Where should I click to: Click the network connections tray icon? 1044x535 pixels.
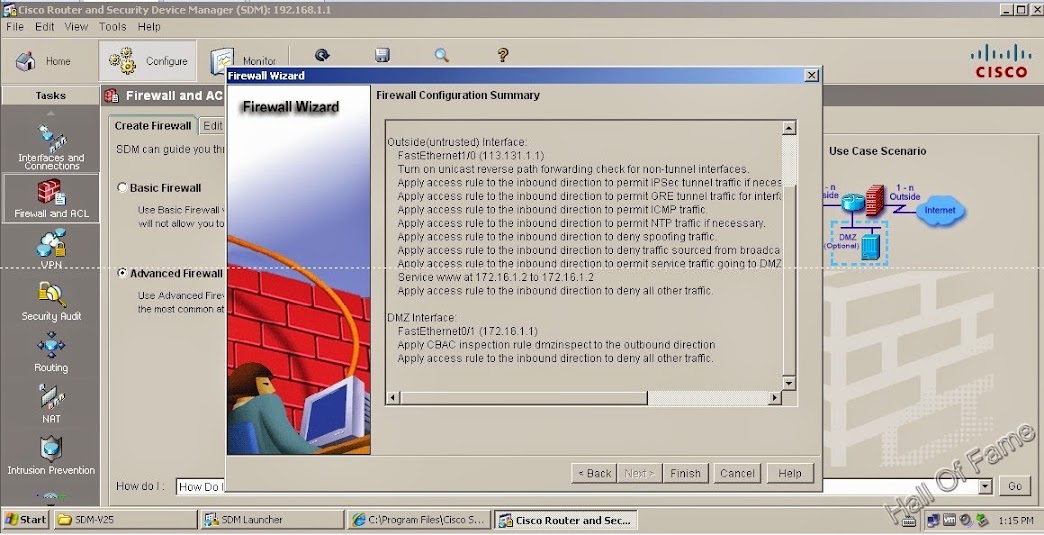tap(933, 520)
